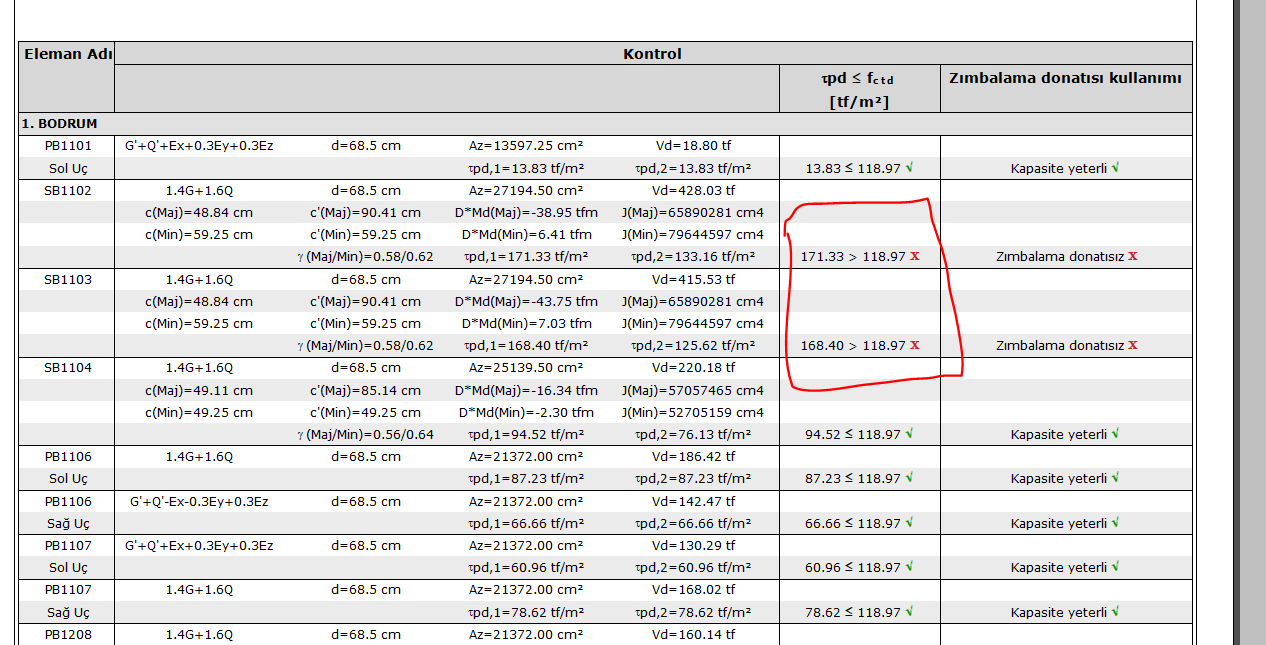Select red X after Zımbalama donatısız in SB1102 row
This screenshot has width=1266, height=645.
tap(1133, 257)
